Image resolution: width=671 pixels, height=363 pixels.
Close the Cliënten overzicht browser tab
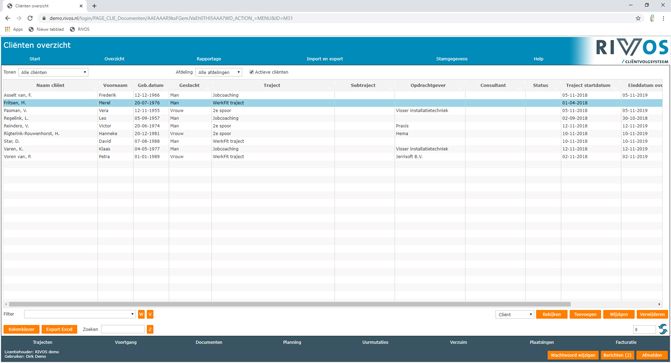(x=81, y=6)
